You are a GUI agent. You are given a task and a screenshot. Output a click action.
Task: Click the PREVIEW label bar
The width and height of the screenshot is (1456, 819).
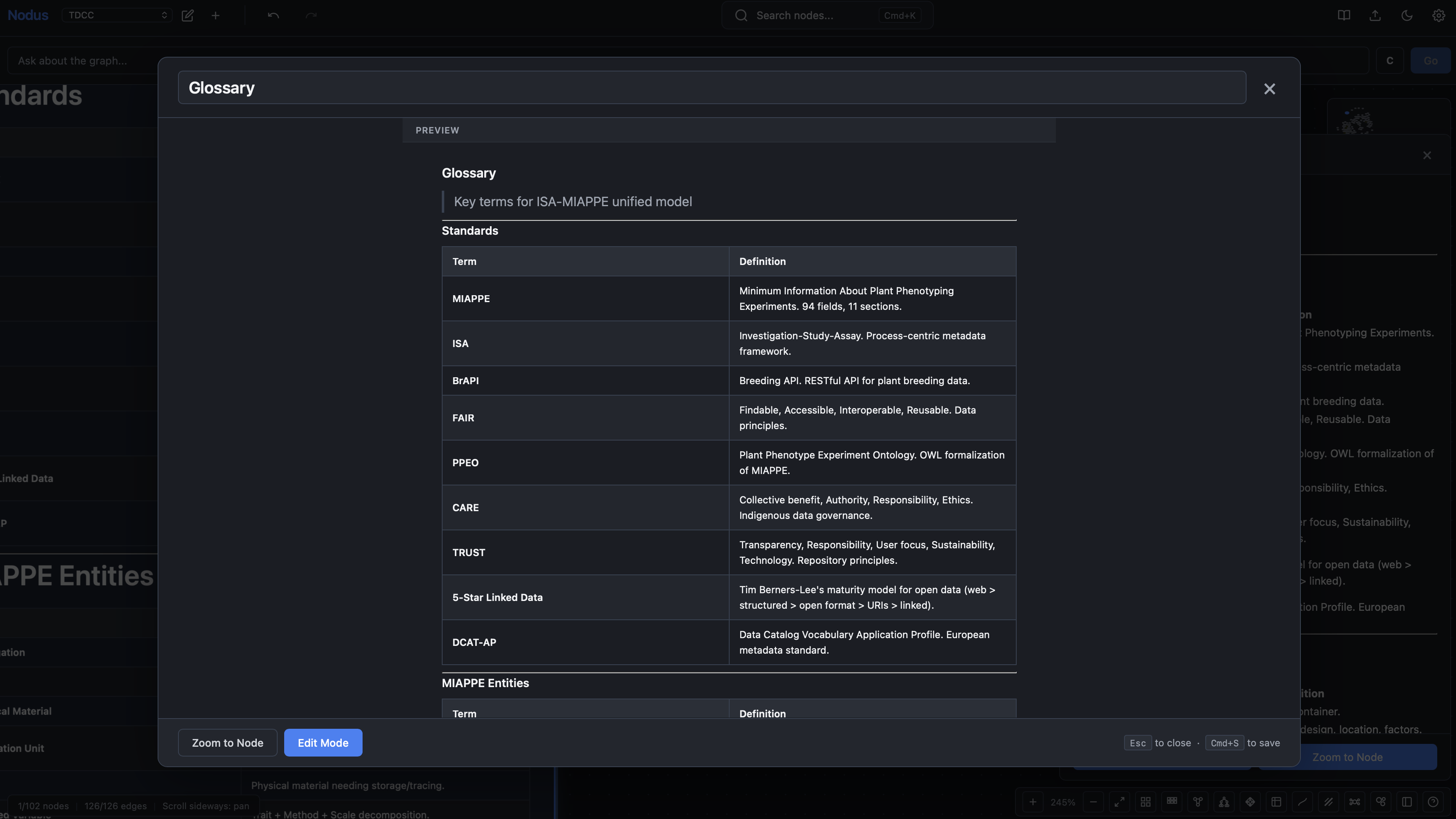tap(728, 130)
